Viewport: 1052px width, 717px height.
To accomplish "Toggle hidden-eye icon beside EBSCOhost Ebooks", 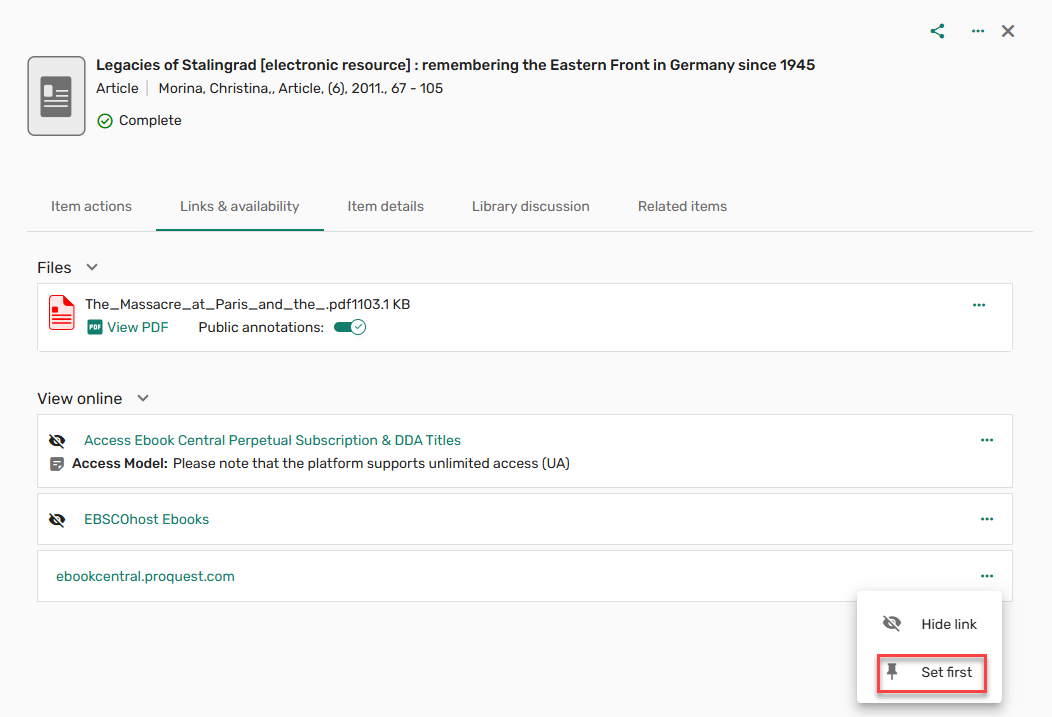I will 57,520.
